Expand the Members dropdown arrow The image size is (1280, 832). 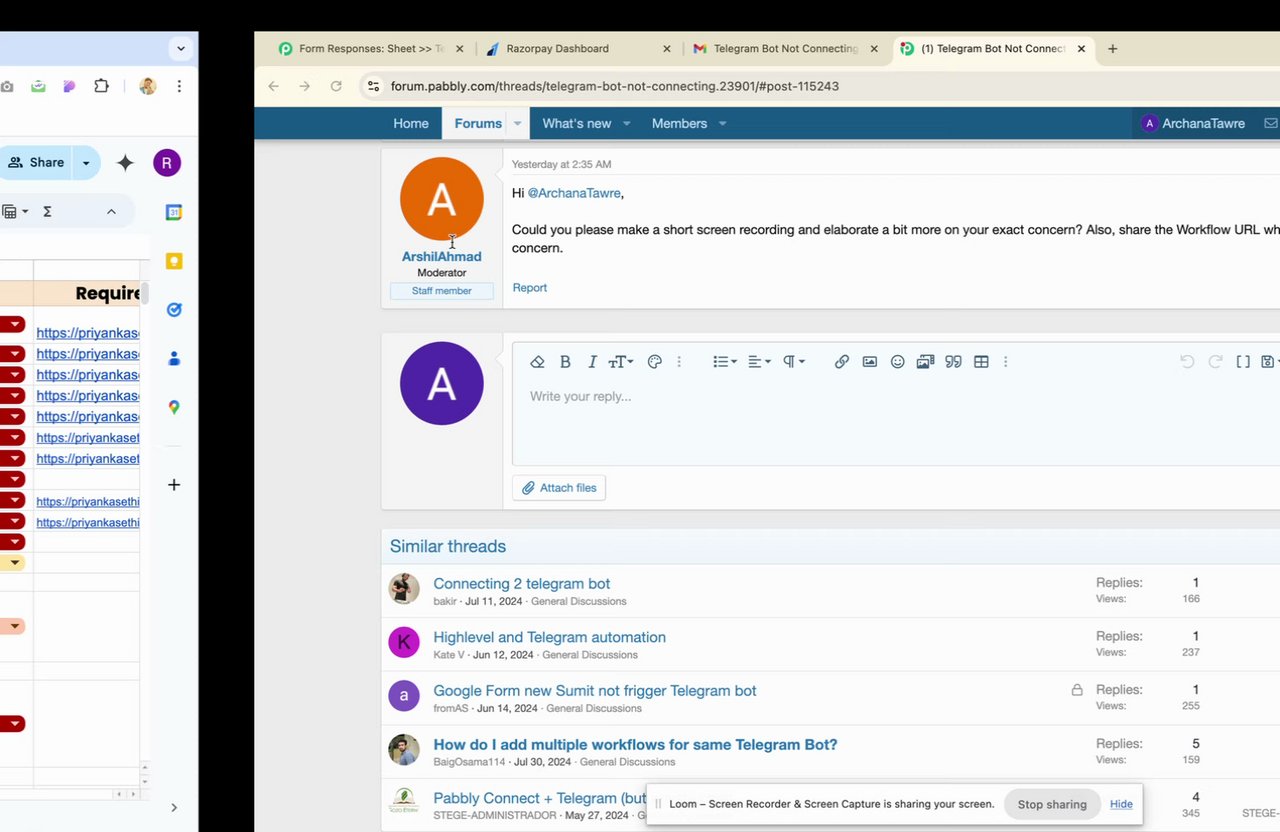coord(722,123)
